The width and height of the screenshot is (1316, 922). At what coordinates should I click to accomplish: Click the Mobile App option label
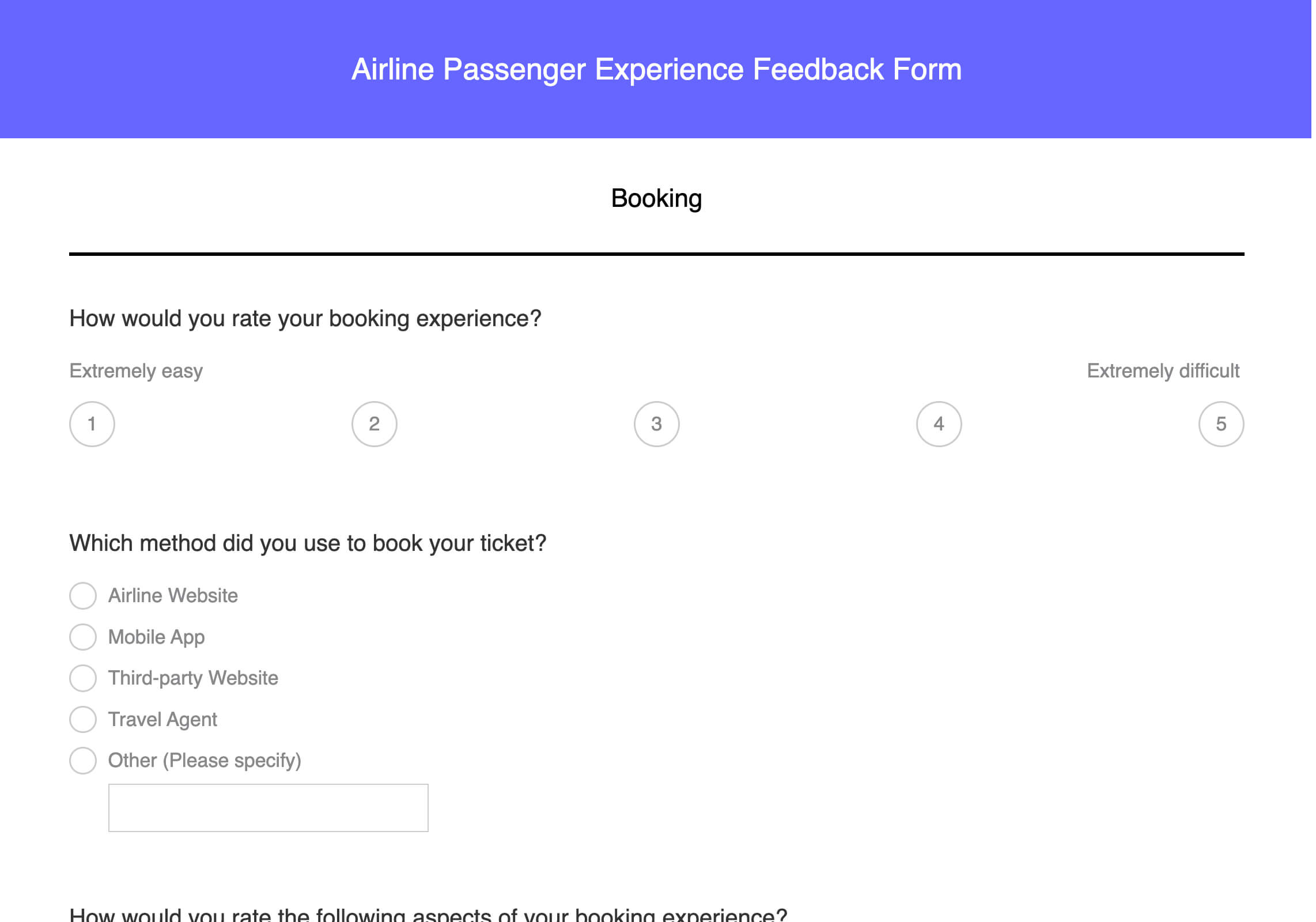[x=156, y=637]
